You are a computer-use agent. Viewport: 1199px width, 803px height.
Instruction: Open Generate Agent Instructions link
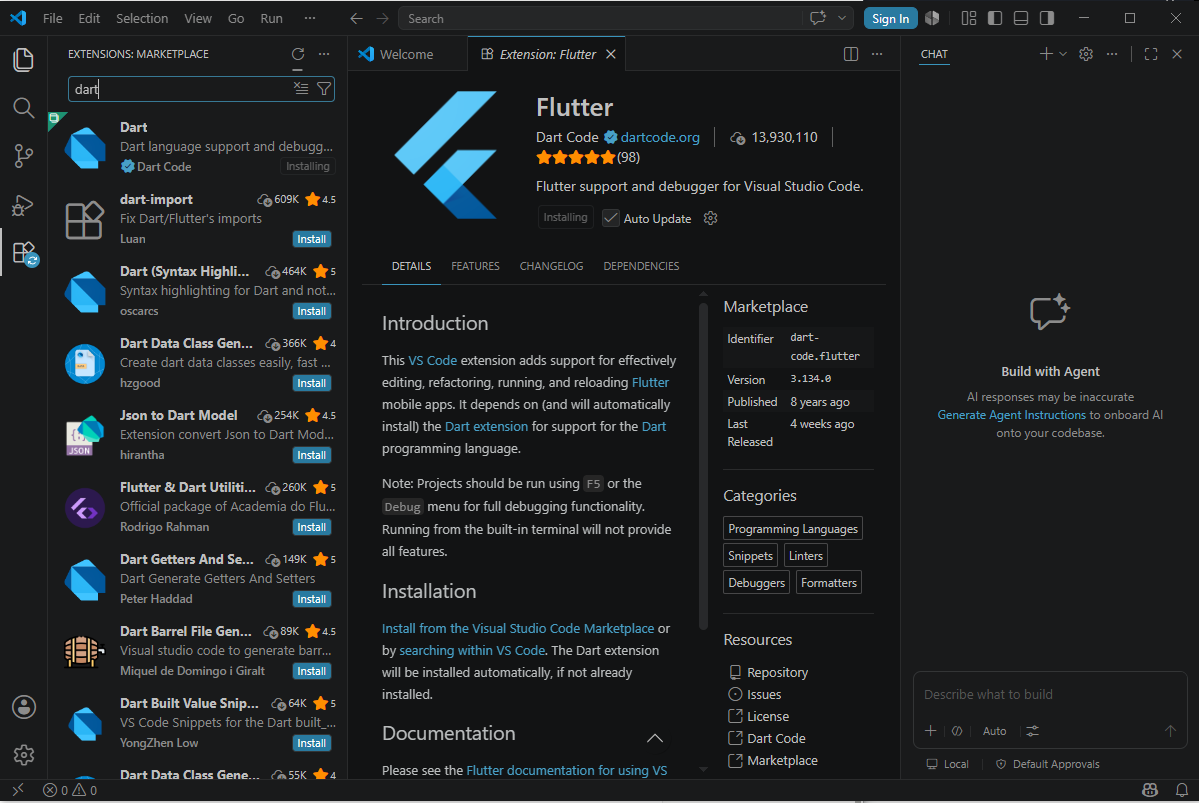[x=1012, y=415]
